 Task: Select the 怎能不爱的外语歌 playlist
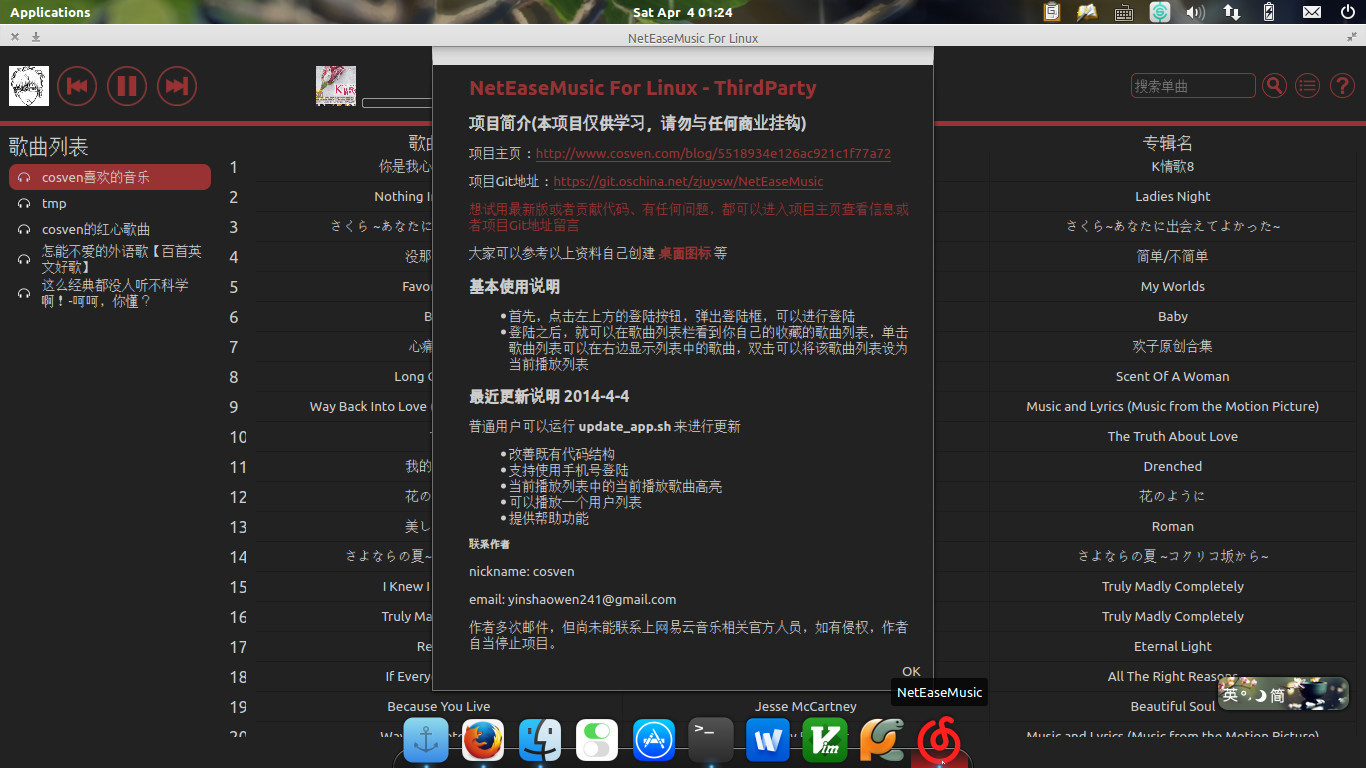[x=110, y=259]
